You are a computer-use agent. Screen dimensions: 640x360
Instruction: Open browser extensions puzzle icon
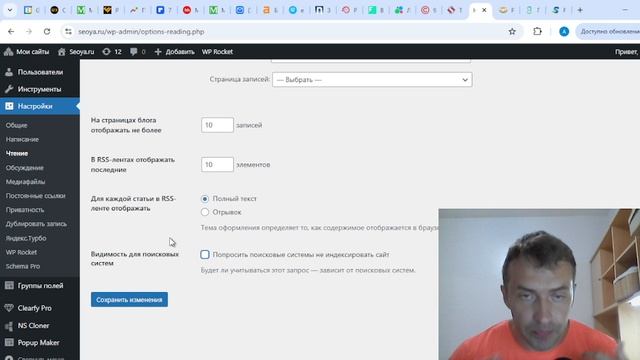click(x=537, y=31)
